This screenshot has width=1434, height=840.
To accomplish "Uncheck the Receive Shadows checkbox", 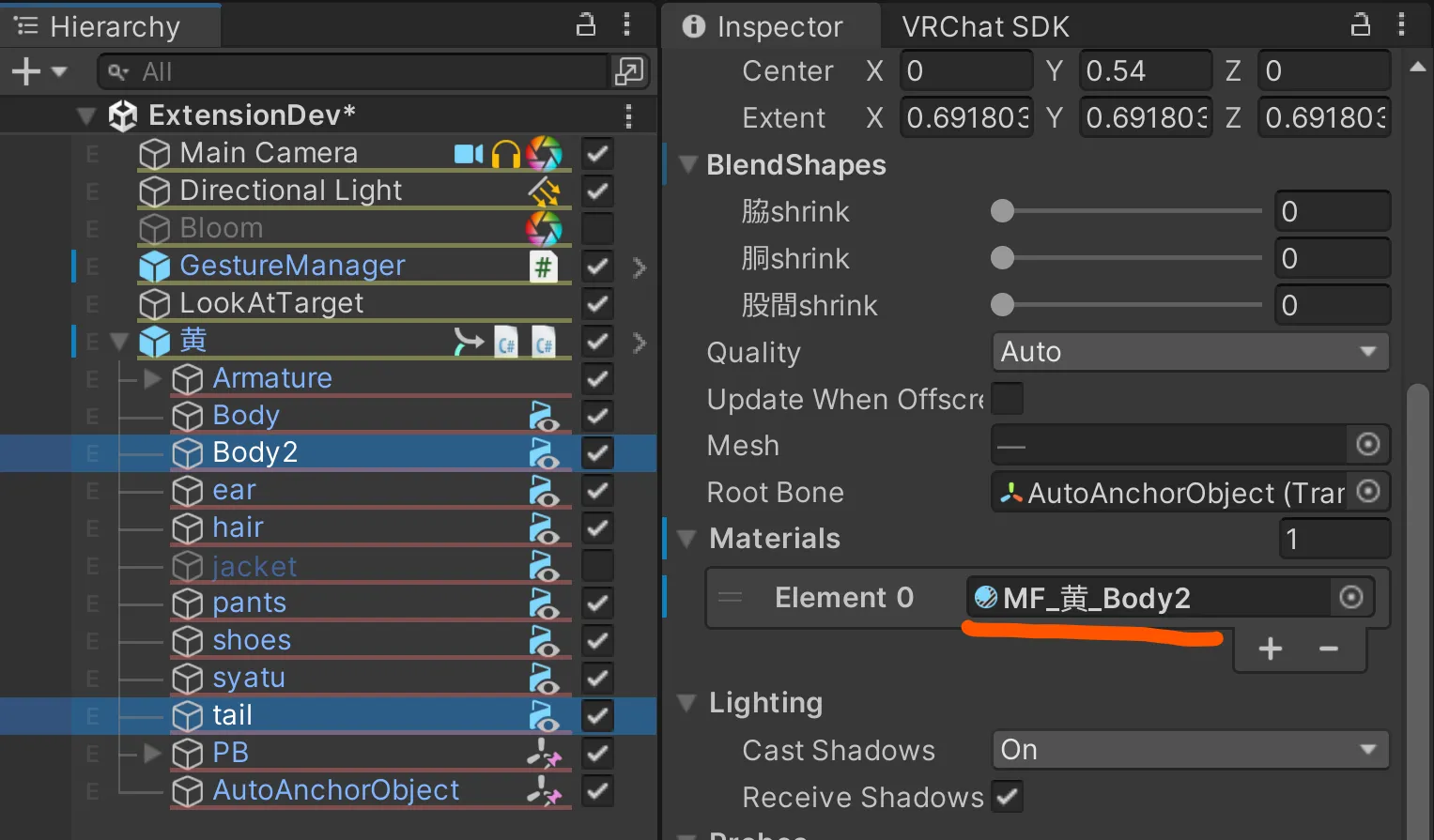I will click(x=1007, y=797).
